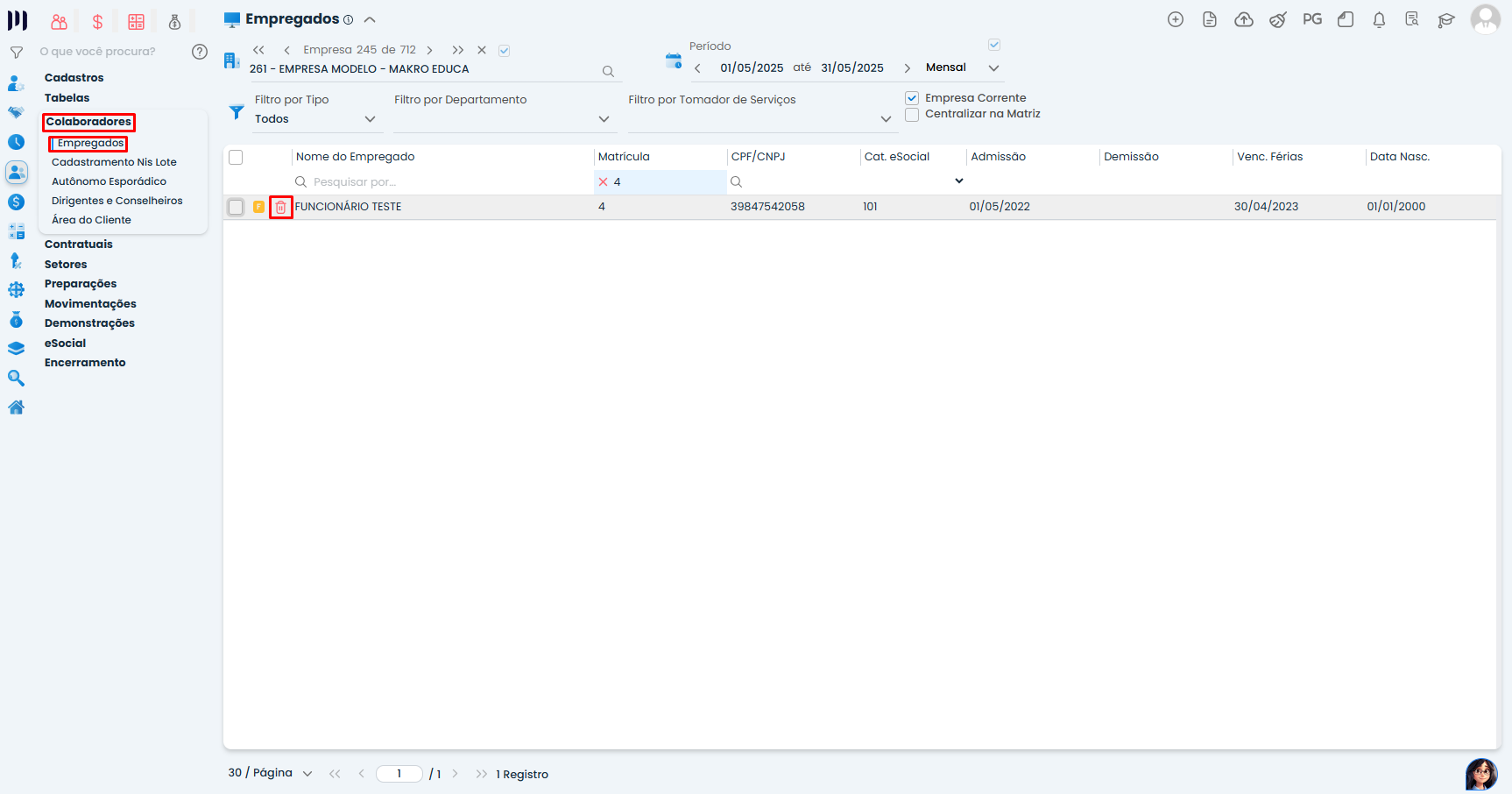
Task: Click the calendar icon beside Período
Action: click(x=673, y=60)
